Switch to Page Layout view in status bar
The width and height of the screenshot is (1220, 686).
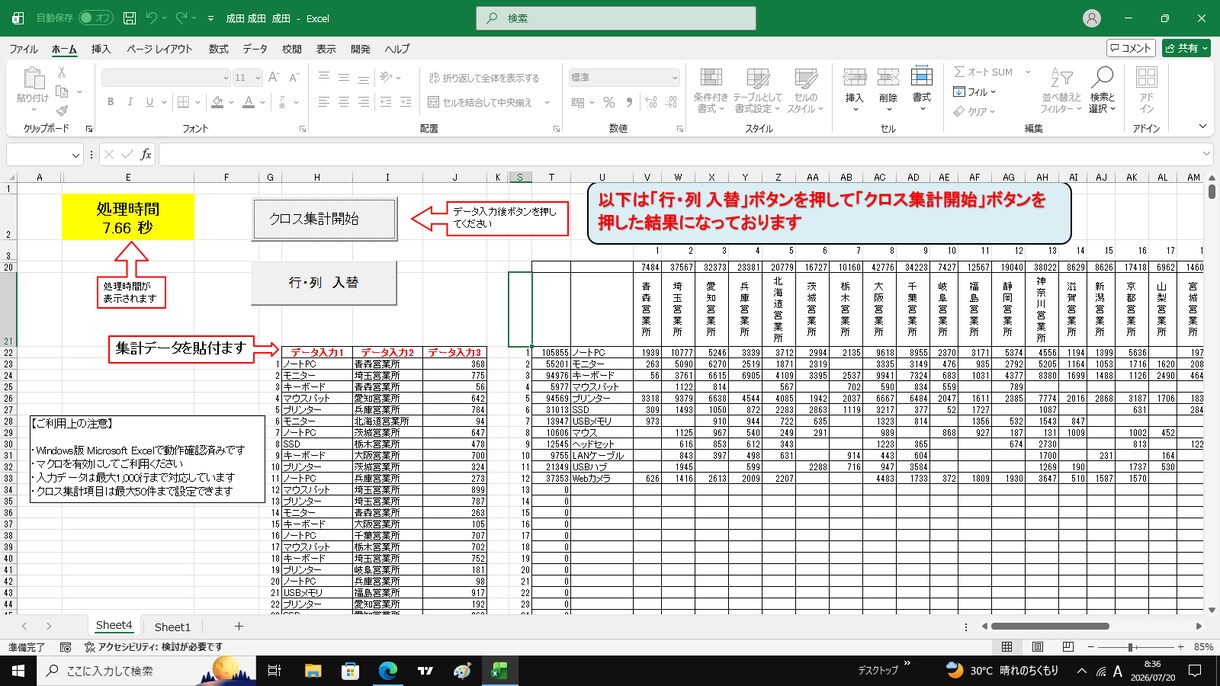pyautogui.click(x=1036, y=647)
